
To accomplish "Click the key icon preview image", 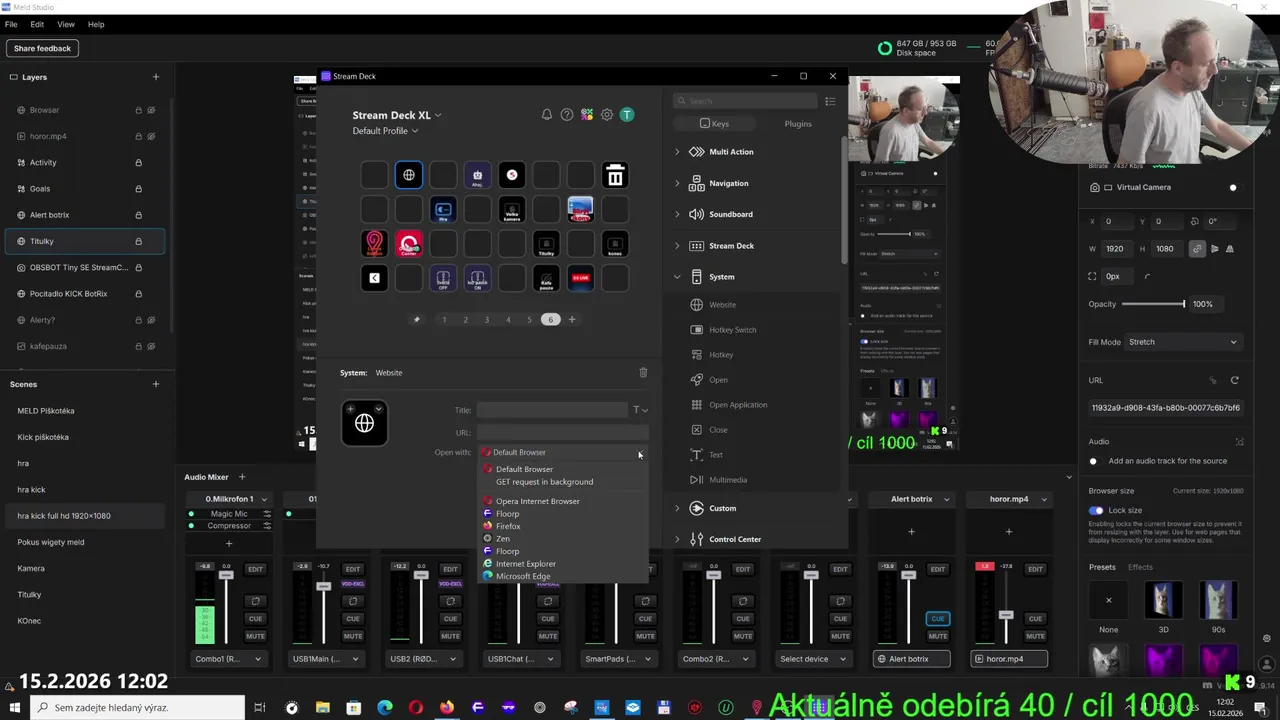I will tap(364, 423).
